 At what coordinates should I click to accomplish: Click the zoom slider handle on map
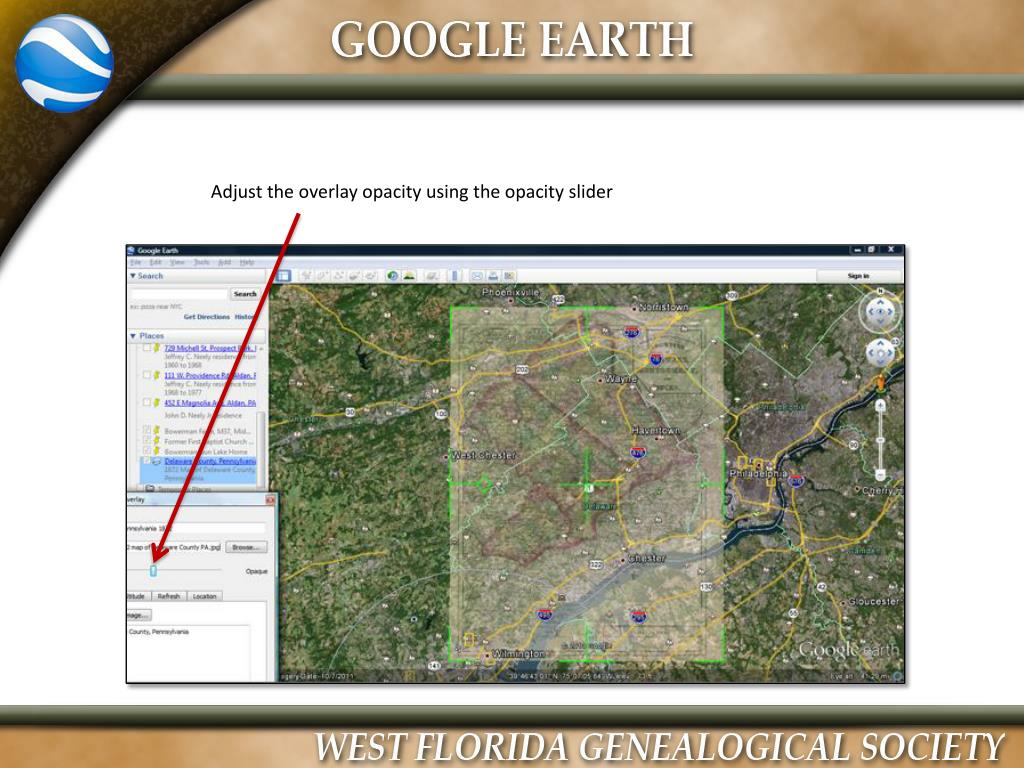click(880, 440)
